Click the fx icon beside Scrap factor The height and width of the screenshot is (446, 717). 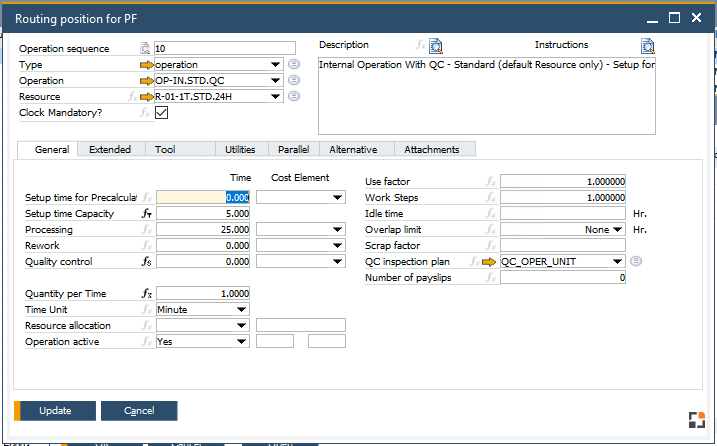tap(491, 246)
